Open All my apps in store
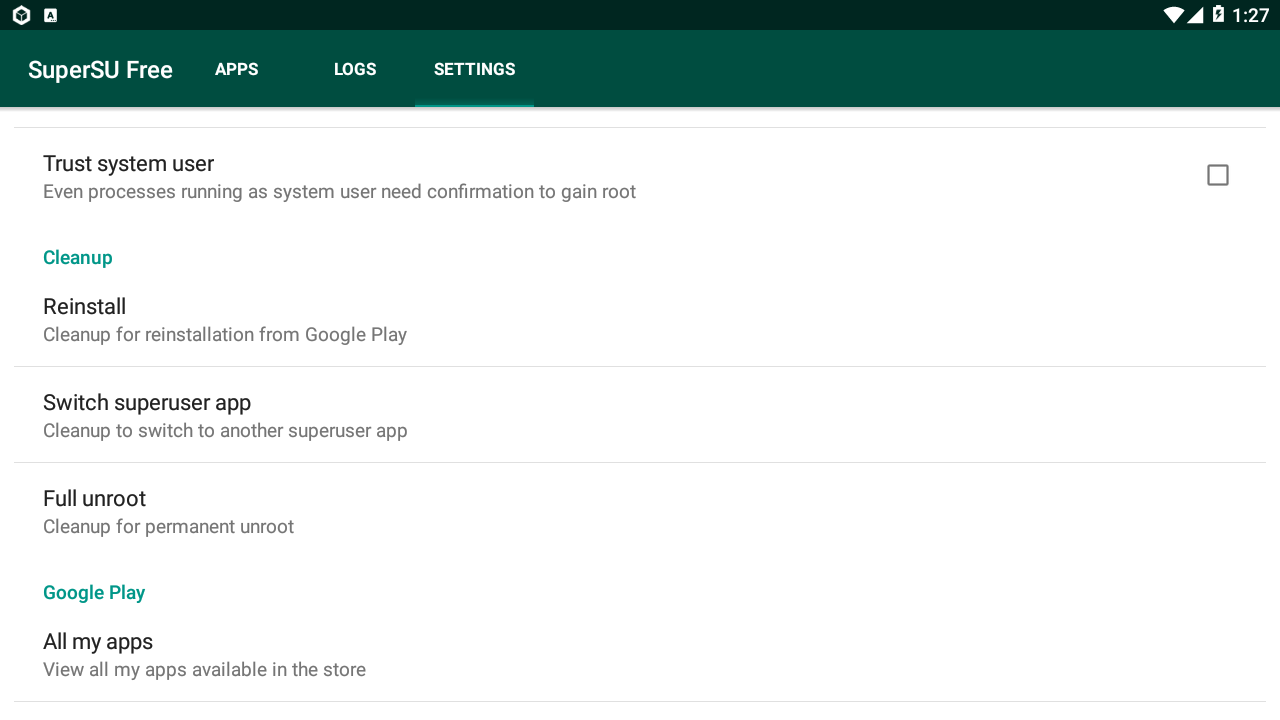This screenshot has height=720, width=1280. pyautogui.click(x=98, y=642)
